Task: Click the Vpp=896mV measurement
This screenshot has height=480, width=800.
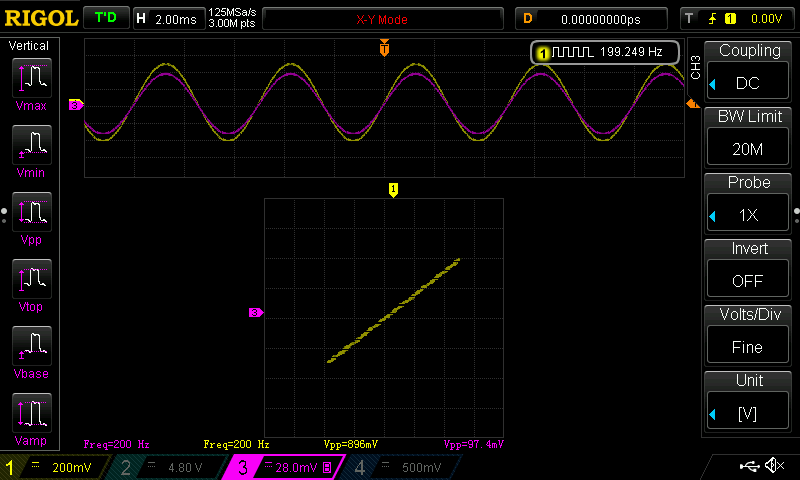Action: [x=351, y=444]
